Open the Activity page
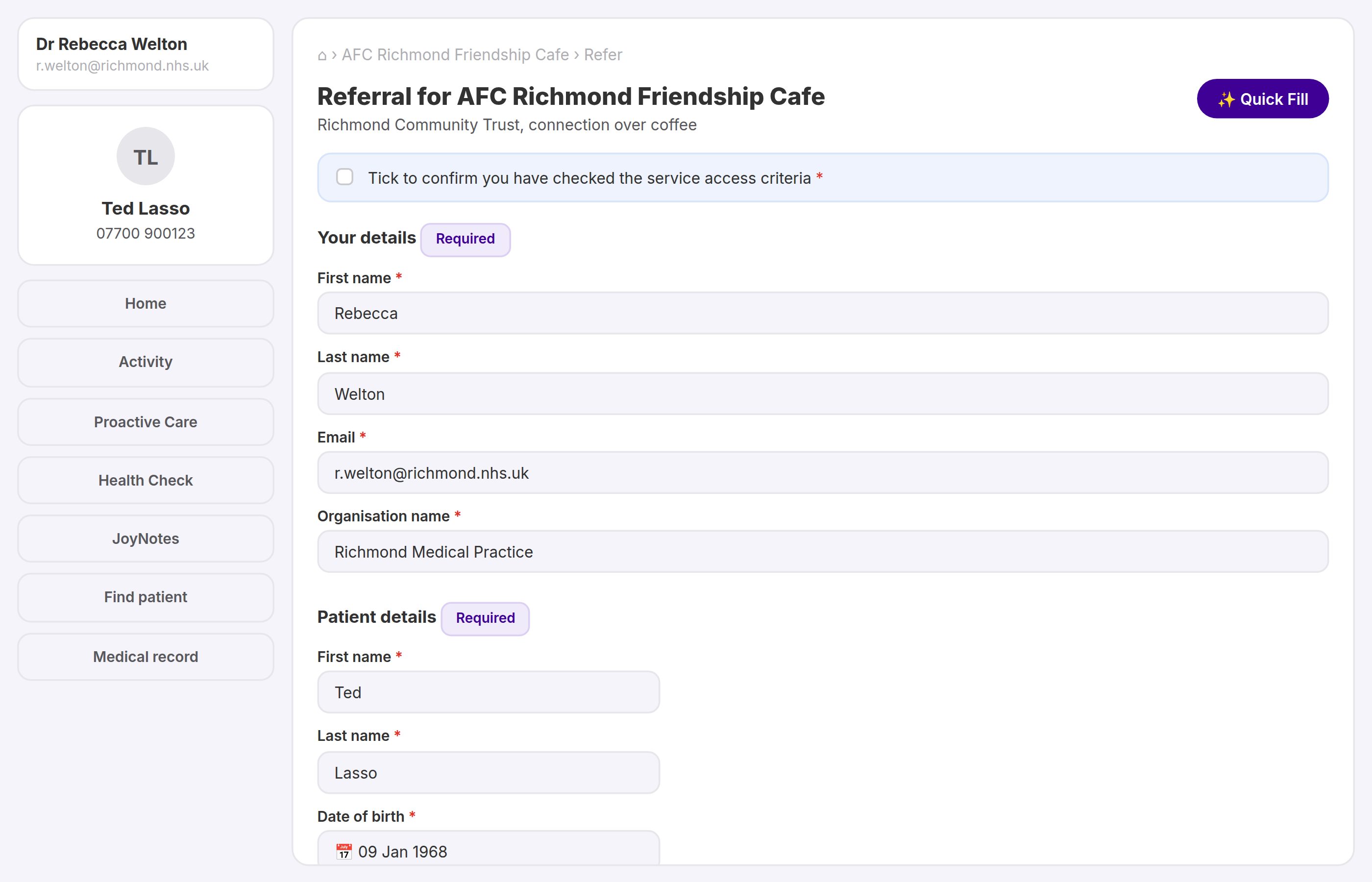The image size is (1372, 882). 146,362
